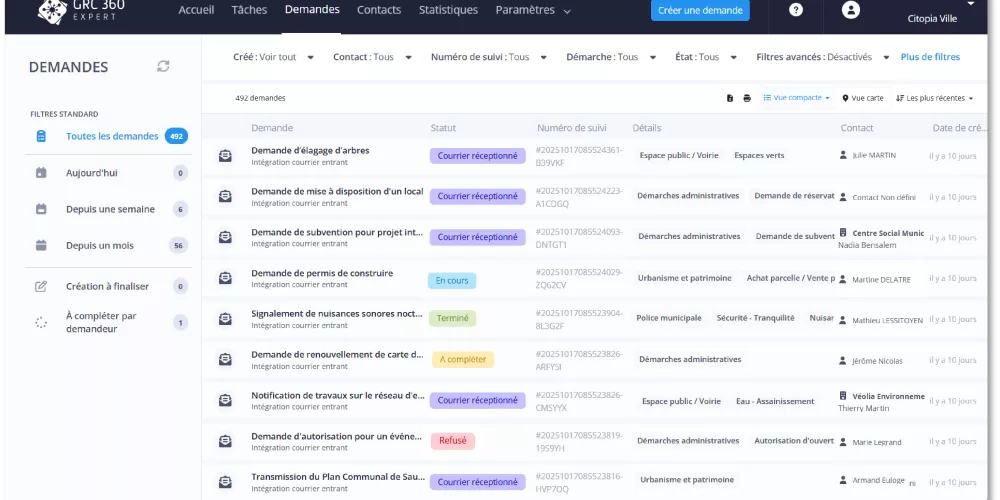This screenshot has width=1000, height=500.
Task: Go to the Tâches tab
Action: [249, 10]
